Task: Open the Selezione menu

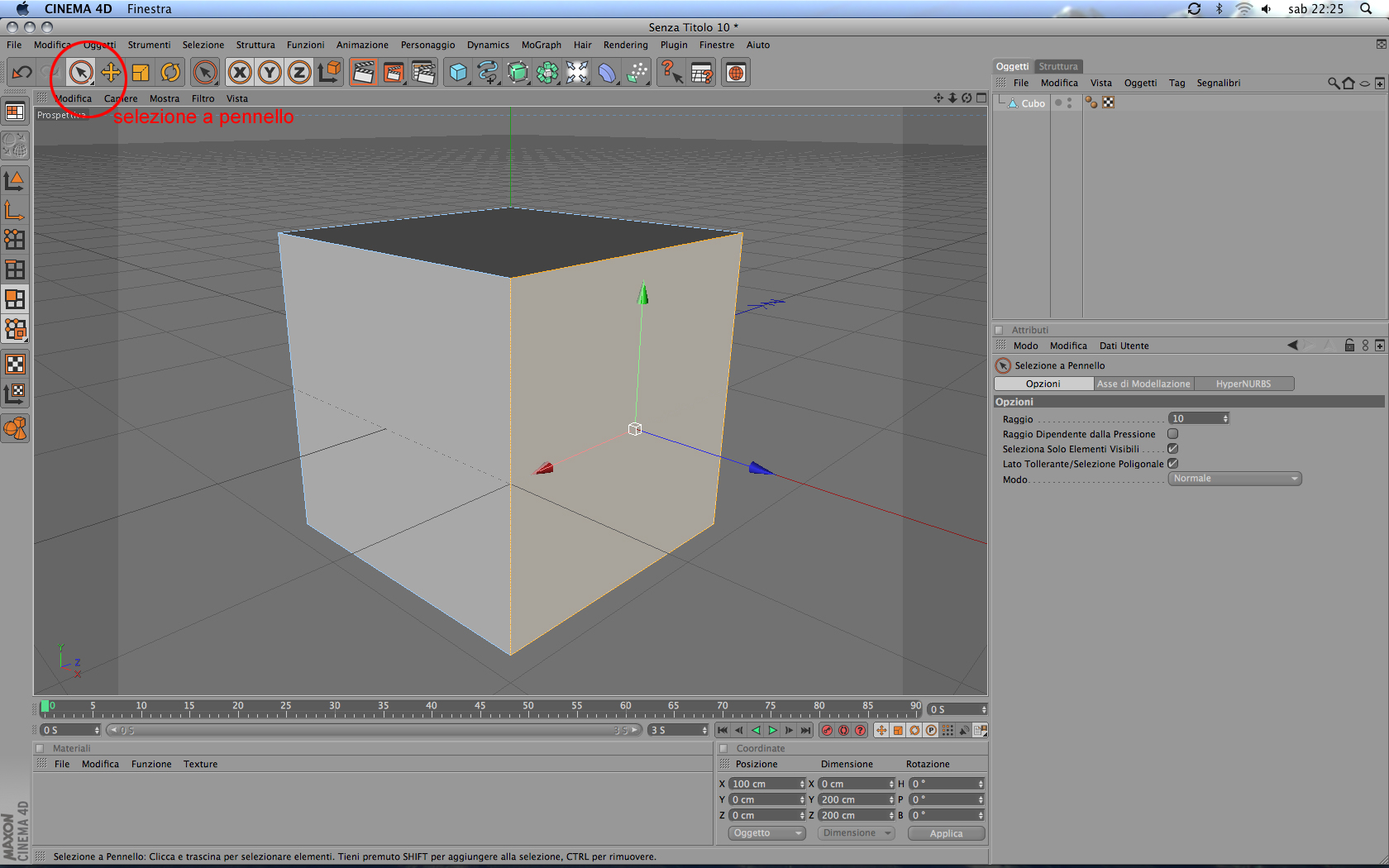Action: [x=203, y=45]
